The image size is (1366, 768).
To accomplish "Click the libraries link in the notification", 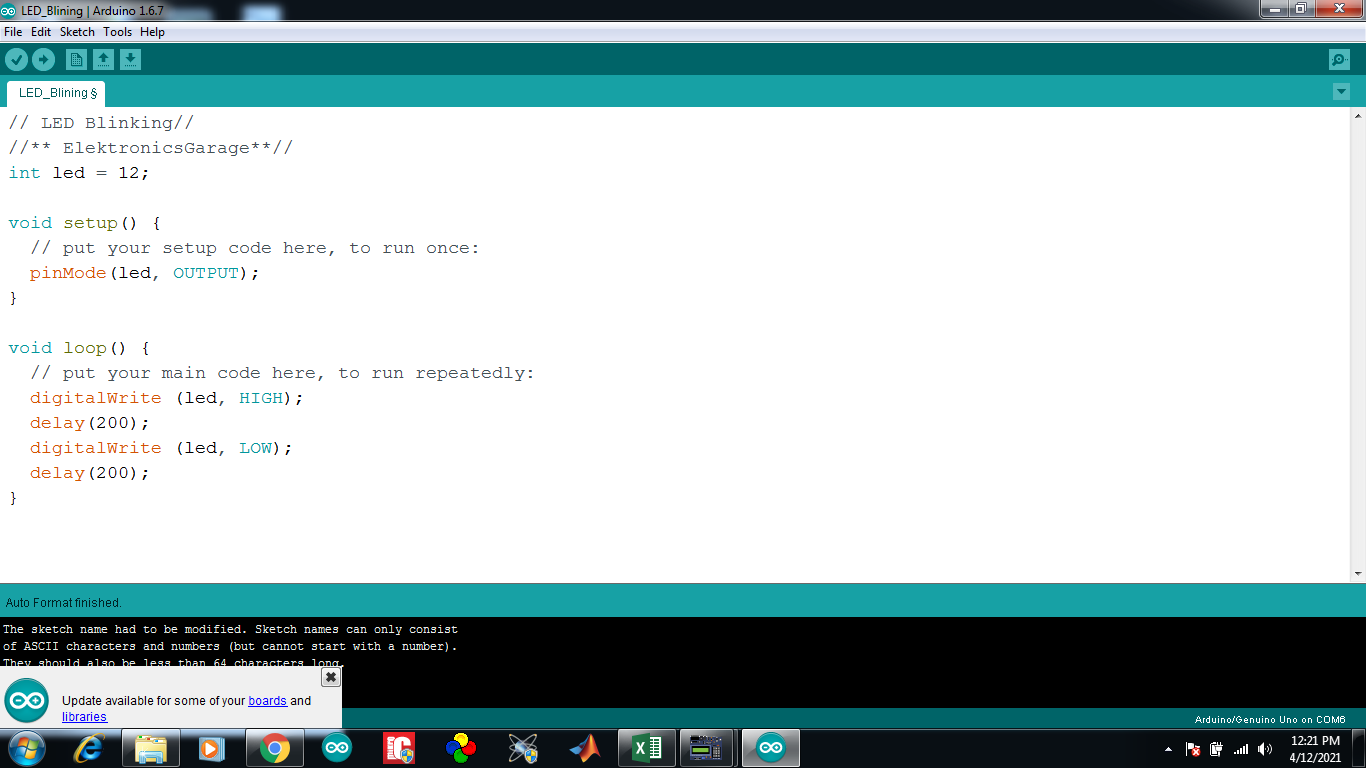I will [83, 716].
